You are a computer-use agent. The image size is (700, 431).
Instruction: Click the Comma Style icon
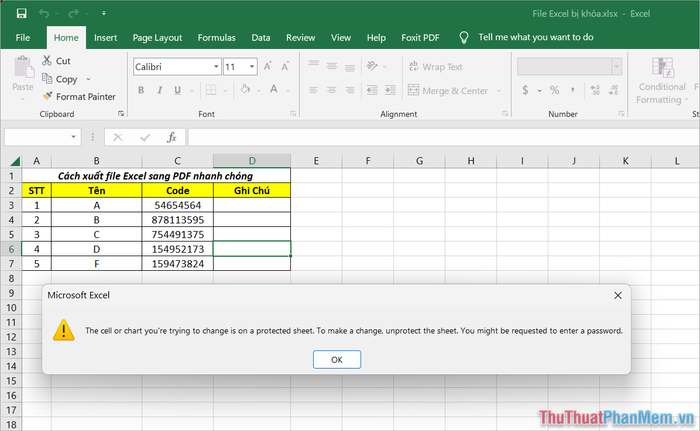572,90
